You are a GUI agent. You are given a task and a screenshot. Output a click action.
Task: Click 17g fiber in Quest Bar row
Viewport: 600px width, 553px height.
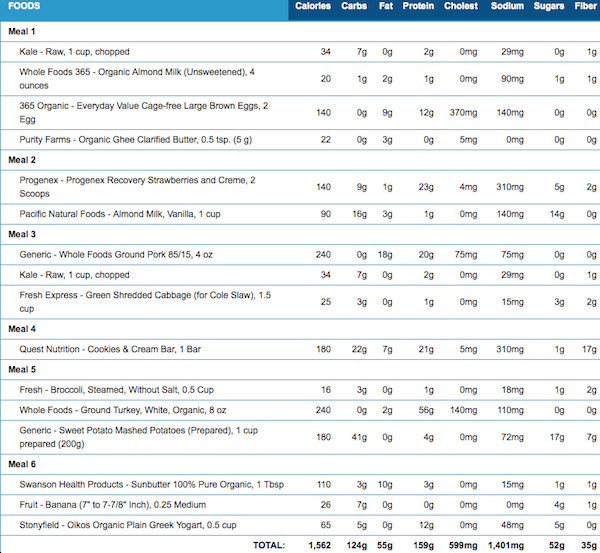(x=589, y=349)
